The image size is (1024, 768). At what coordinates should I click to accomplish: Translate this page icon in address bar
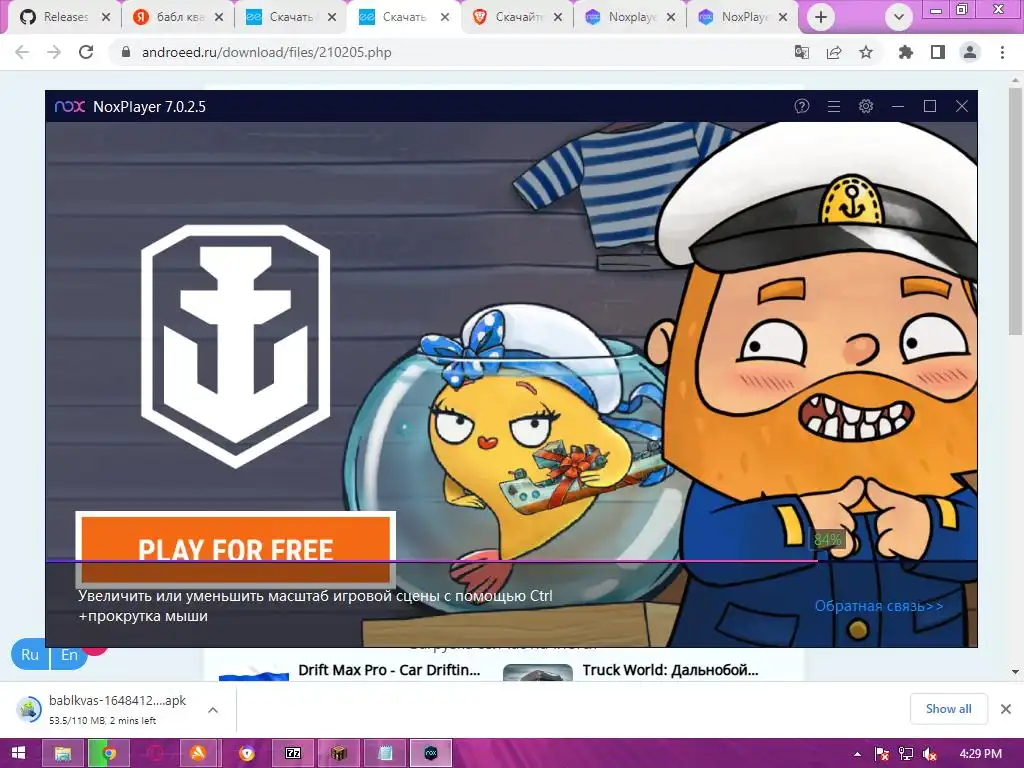coord(801,52)
